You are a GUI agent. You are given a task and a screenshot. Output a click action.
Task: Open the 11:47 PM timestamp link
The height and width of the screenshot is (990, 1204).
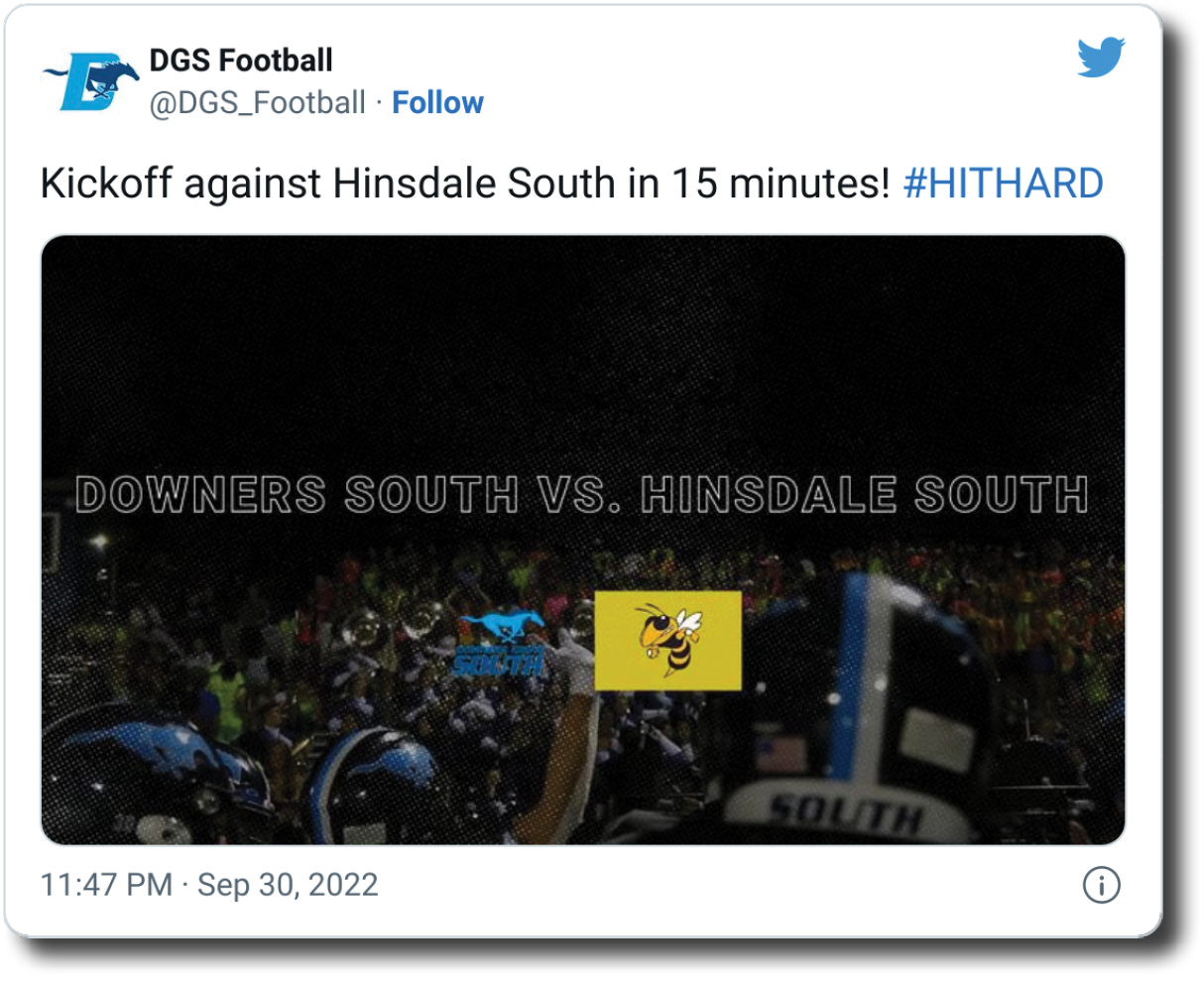106,885
